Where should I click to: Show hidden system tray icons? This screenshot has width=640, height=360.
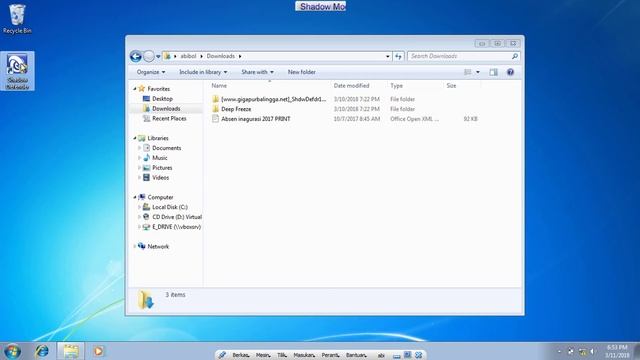click(x=559, y=351)
